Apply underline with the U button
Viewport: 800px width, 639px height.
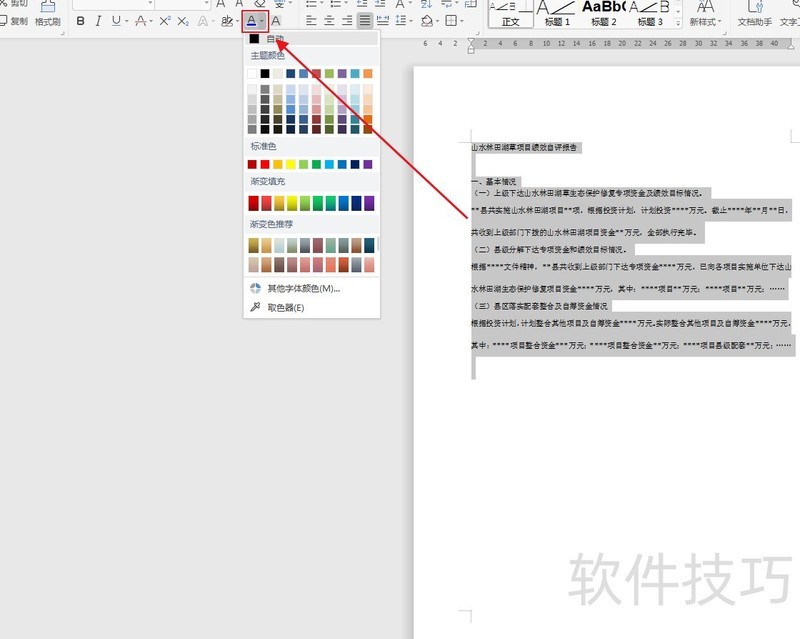[x=116, y=21]
